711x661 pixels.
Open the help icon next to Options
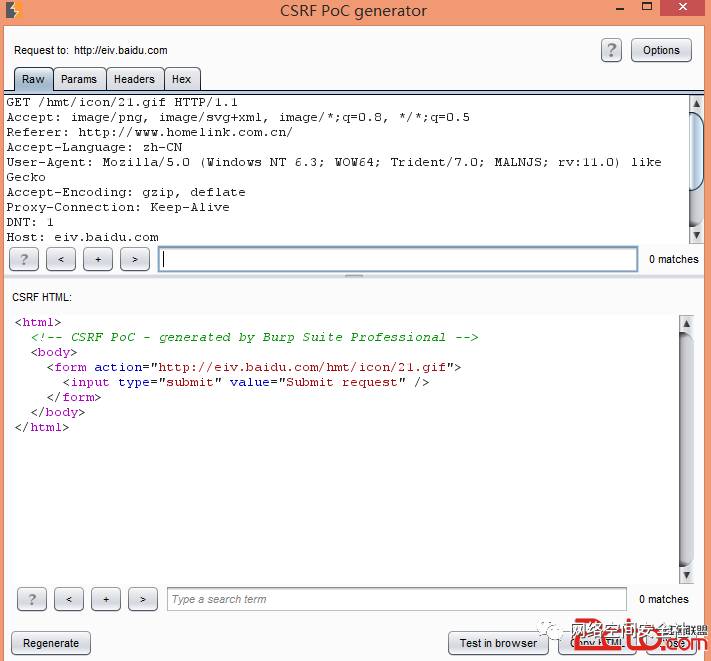611,50
